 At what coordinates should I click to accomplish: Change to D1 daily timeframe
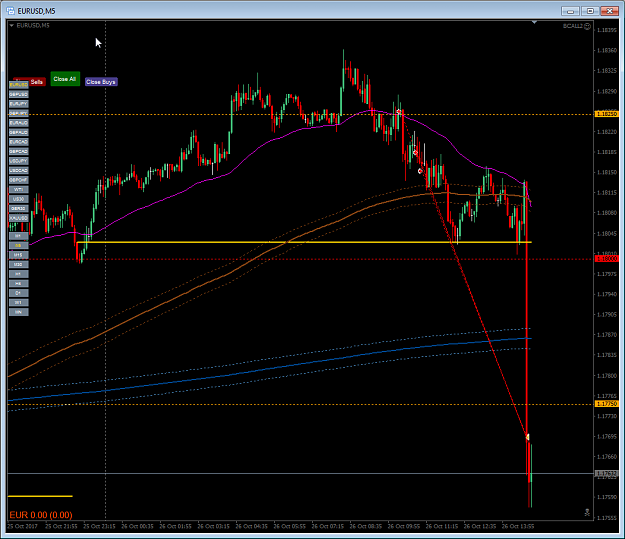coord(19,293)
